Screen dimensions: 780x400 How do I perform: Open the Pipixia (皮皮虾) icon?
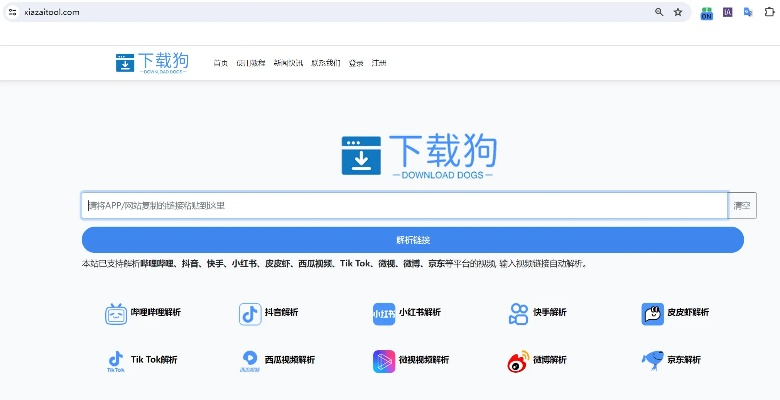pos(652,313)
